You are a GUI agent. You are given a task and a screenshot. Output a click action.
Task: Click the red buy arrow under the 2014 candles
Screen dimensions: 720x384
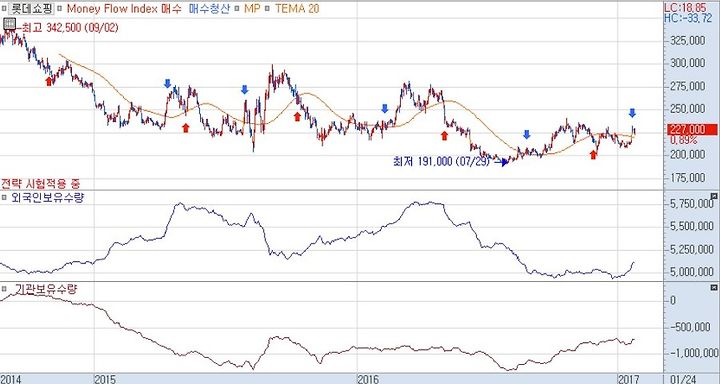point(49,81)
